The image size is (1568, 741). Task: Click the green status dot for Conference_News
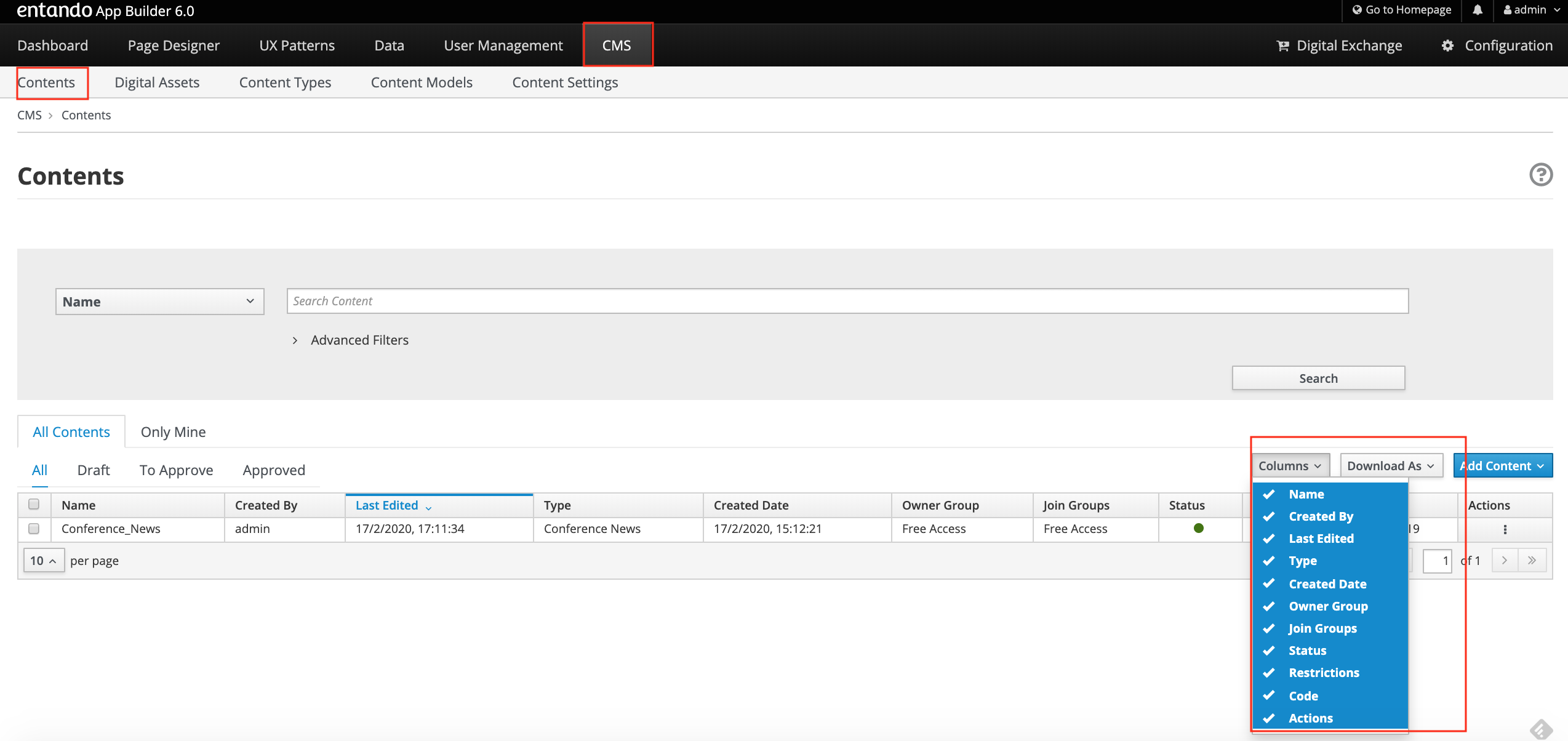1198,528
